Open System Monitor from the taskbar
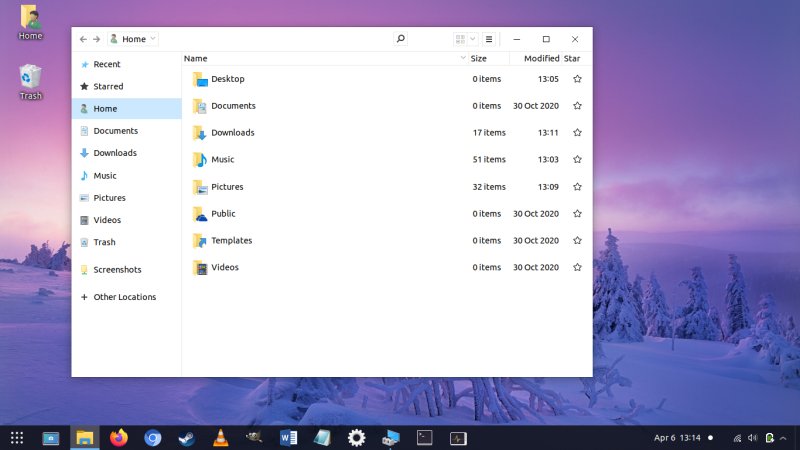Viewport: 800px width, 450px height. click(458, 438)
